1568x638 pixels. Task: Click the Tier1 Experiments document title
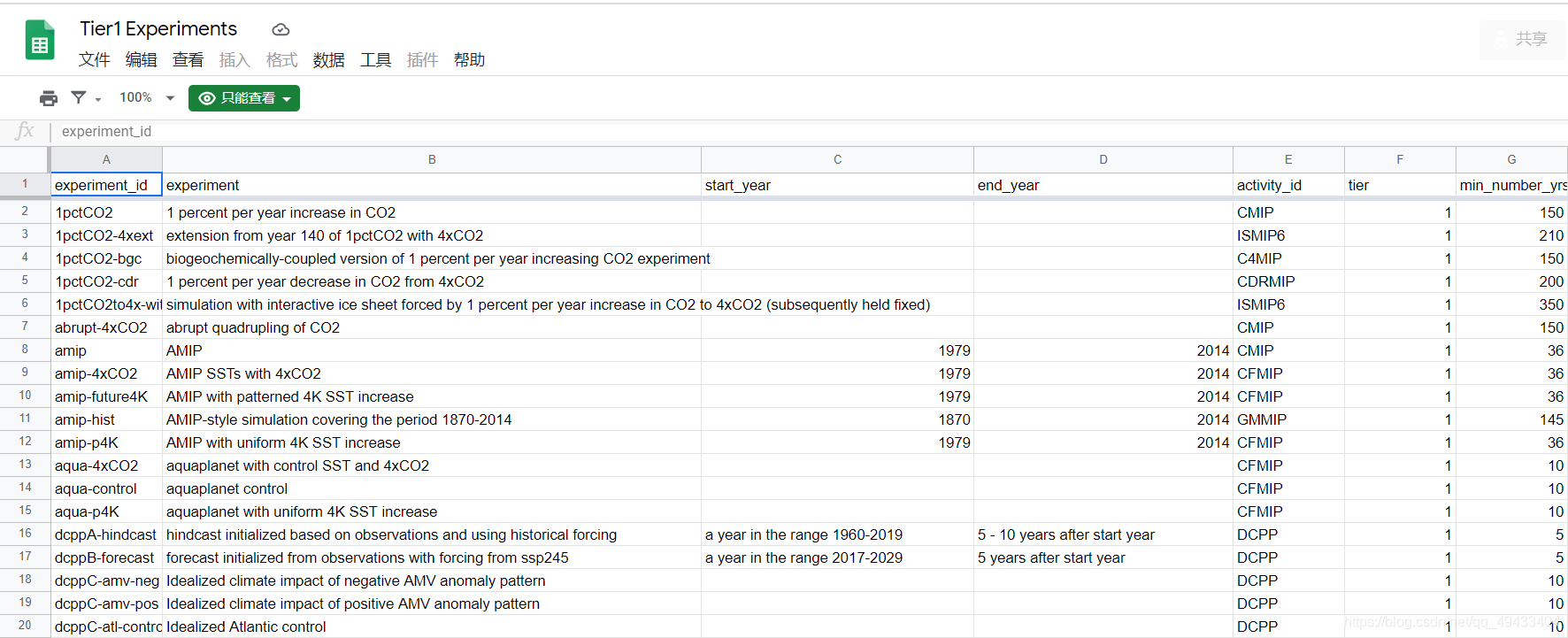click(x=158, y=28)
